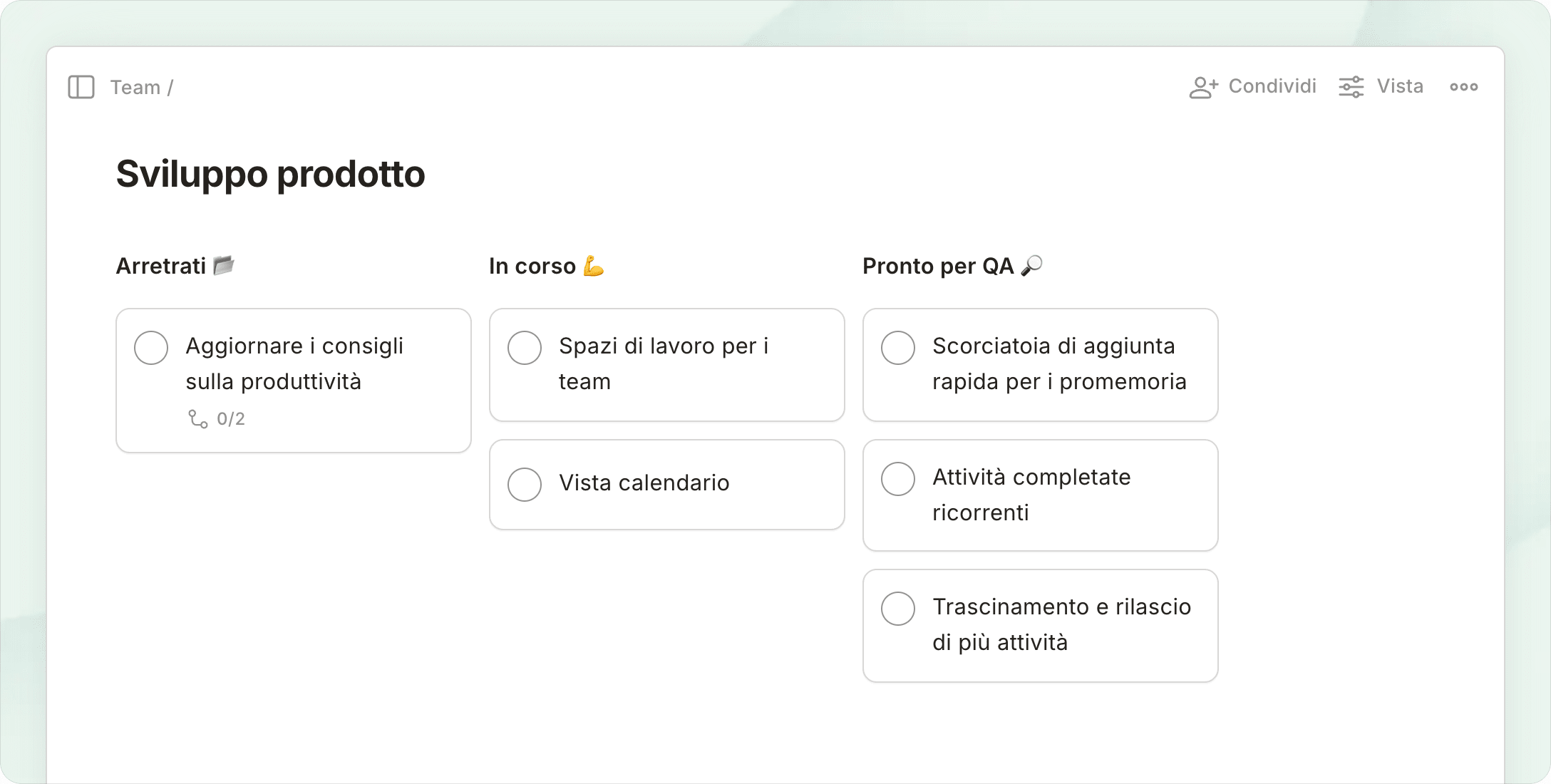Complete task Aggiornare i consigli sulla produttività
This screenshot has height=784, width=1551.
click(x=151, y=348)
